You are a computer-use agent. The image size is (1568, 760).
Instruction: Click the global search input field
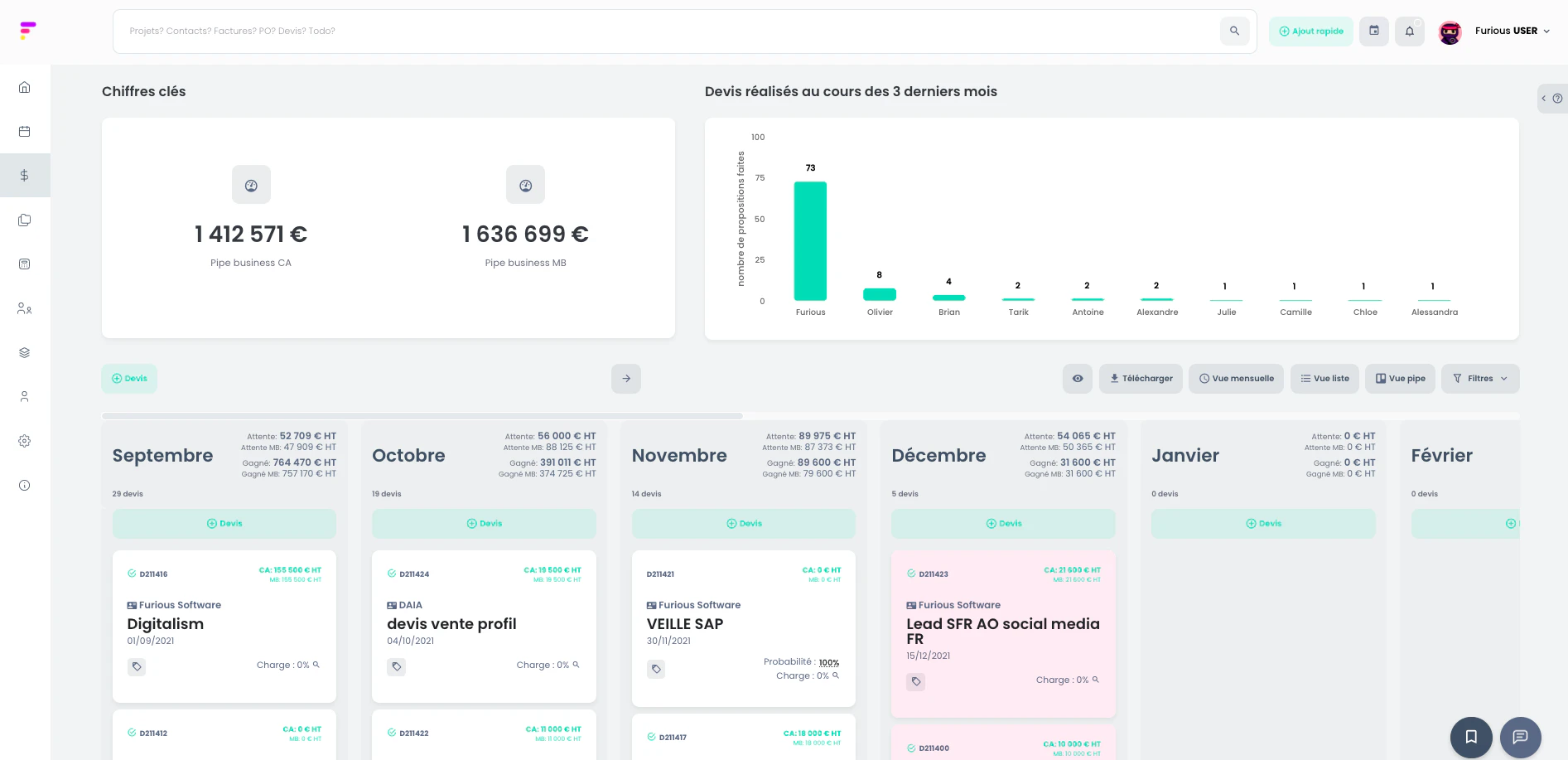coord(663,31)
